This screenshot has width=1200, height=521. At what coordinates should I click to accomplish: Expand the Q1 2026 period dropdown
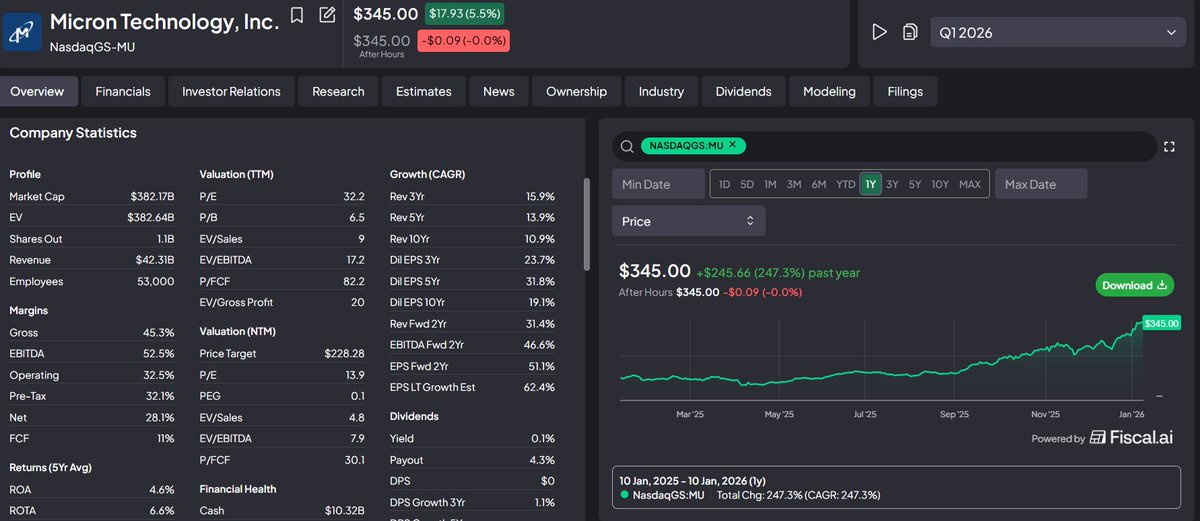click(x=1058, y=32)
